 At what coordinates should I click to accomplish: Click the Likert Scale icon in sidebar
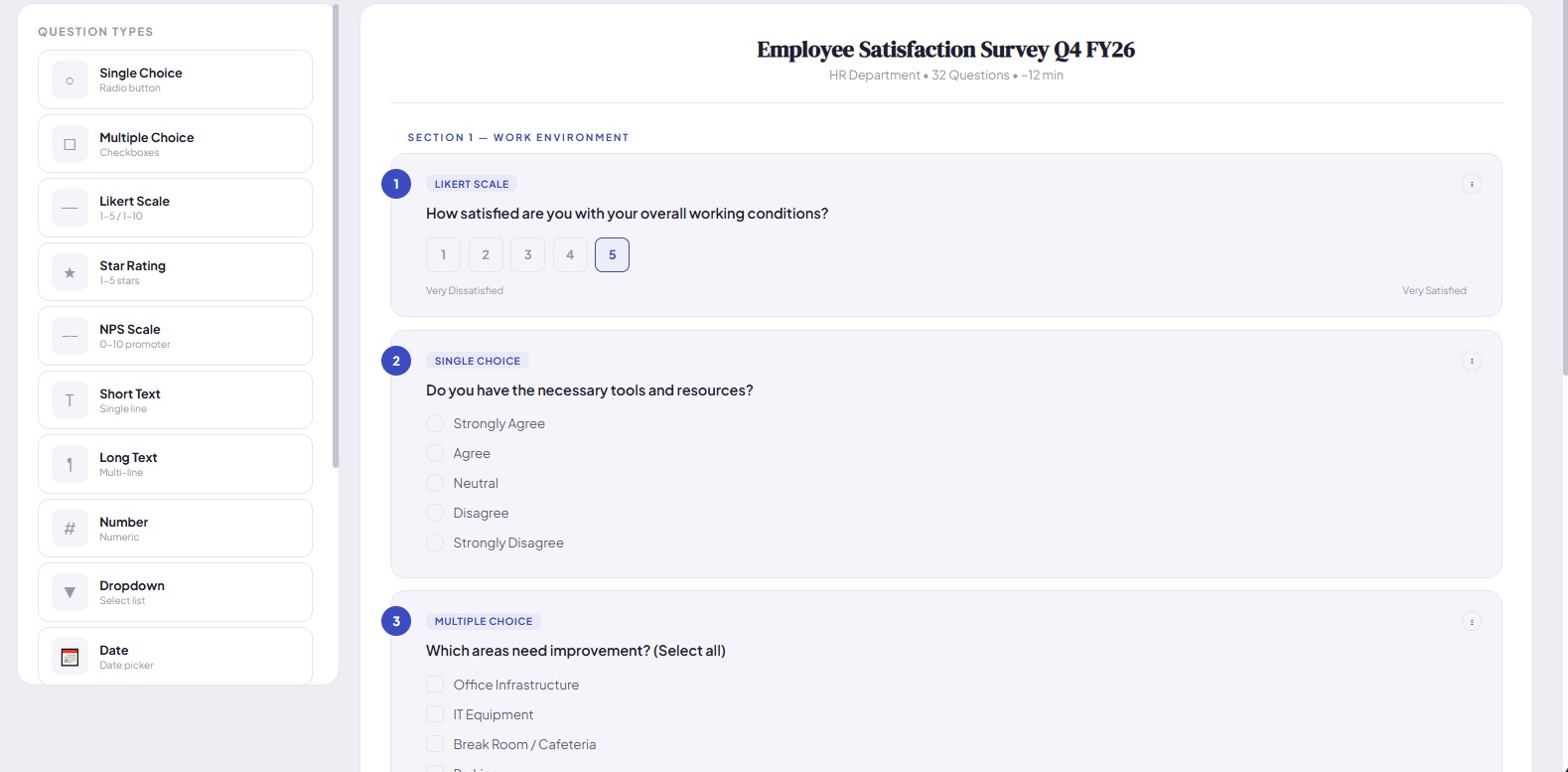[x=70, y=209]
